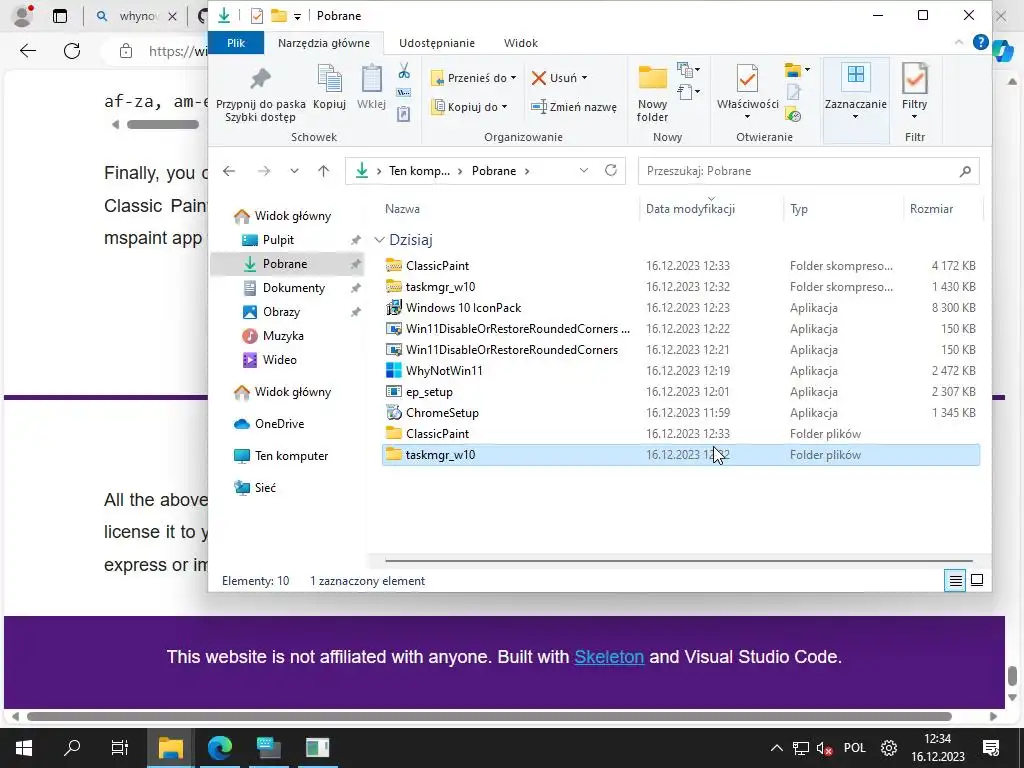Click the copy path icon below scissors
The height and width of the screenshot is (768, 1024).
point(404,92)
